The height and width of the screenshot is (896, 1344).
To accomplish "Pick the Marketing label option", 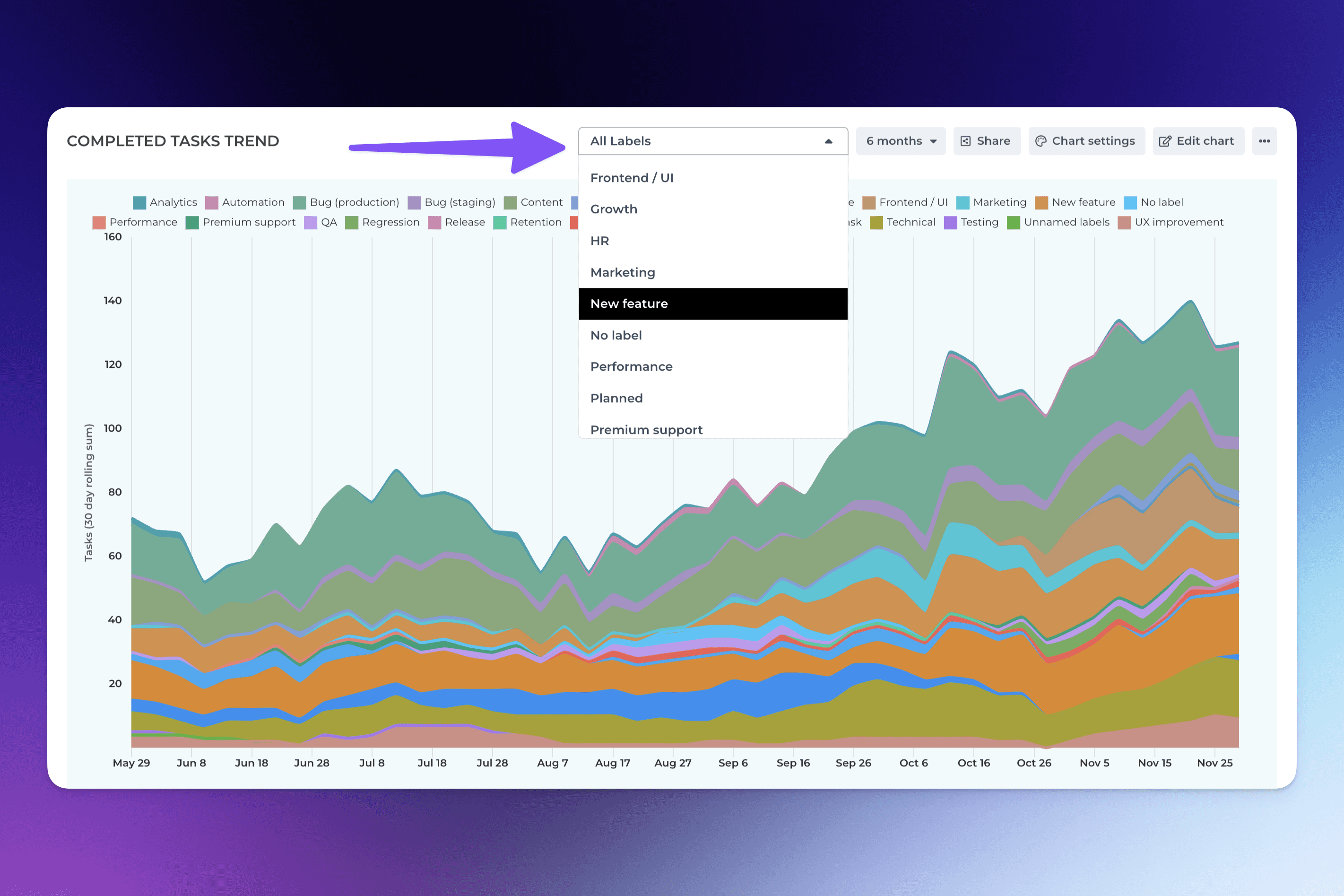I will click(623, 272).
